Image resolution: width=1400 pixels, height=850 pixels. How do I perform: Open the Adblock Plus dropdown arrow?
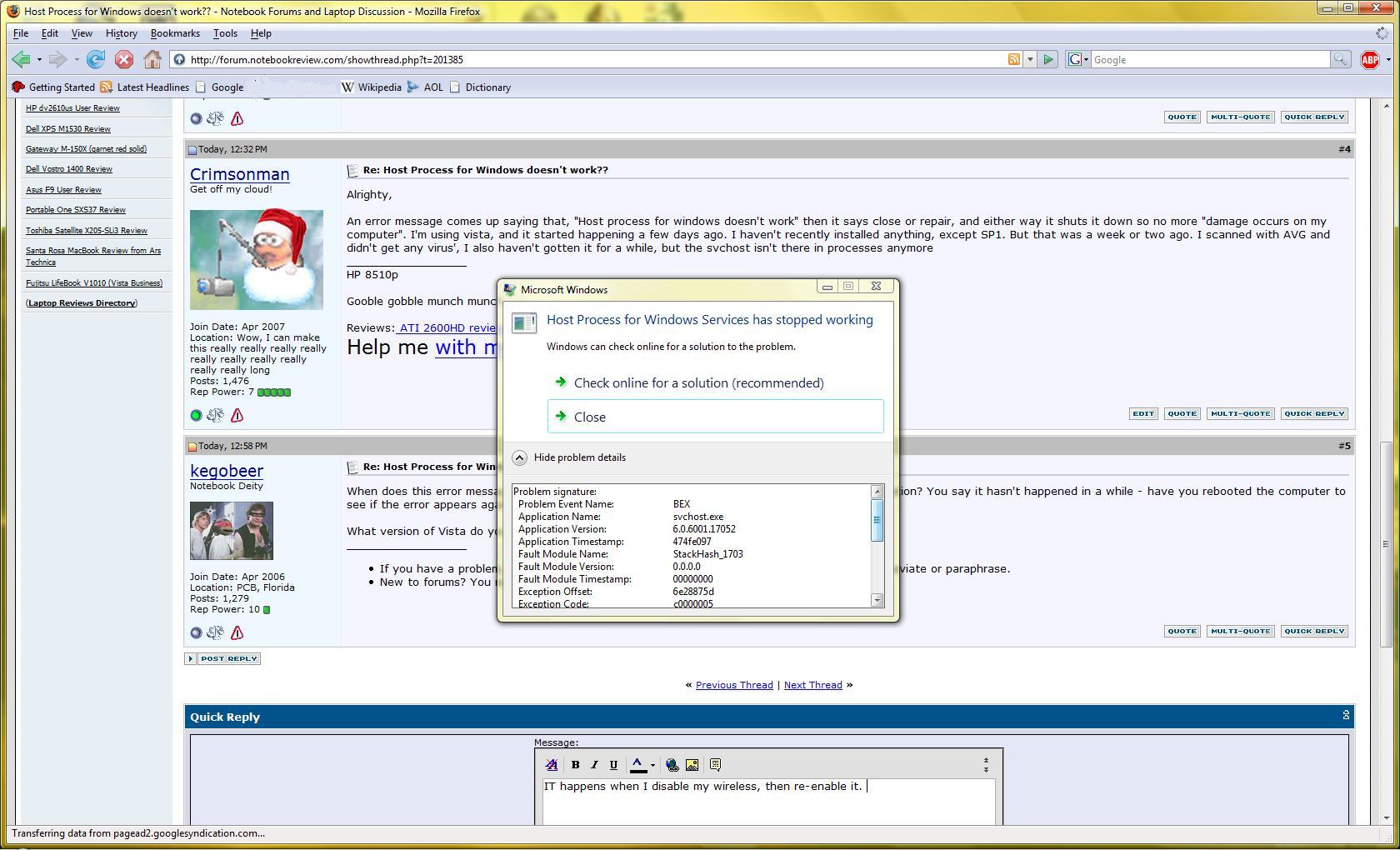pyautogui.click(x=1388, y=59)
